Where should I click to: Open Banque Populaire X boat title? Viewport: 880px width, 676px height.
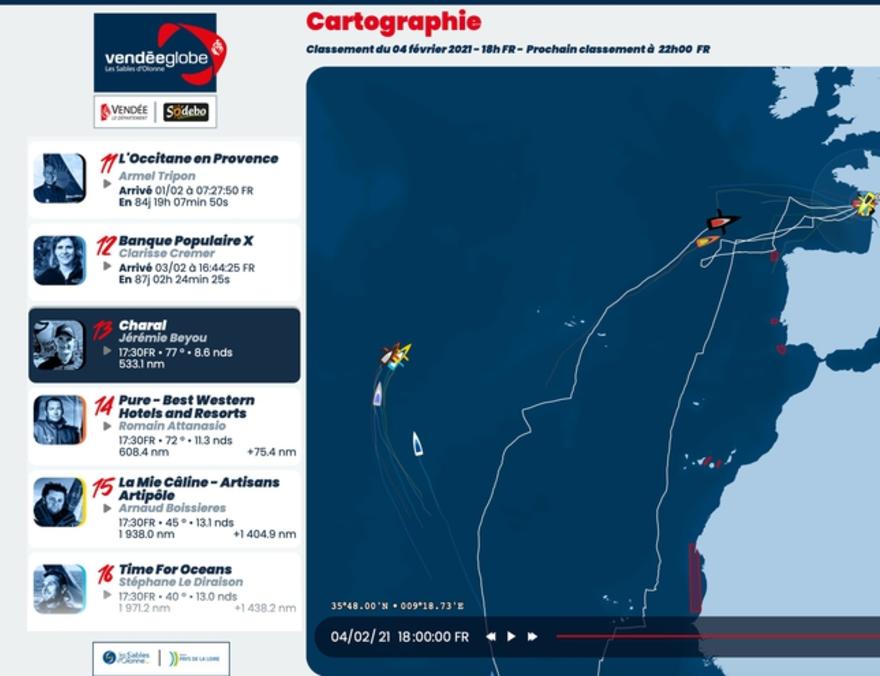coord(186,241)
